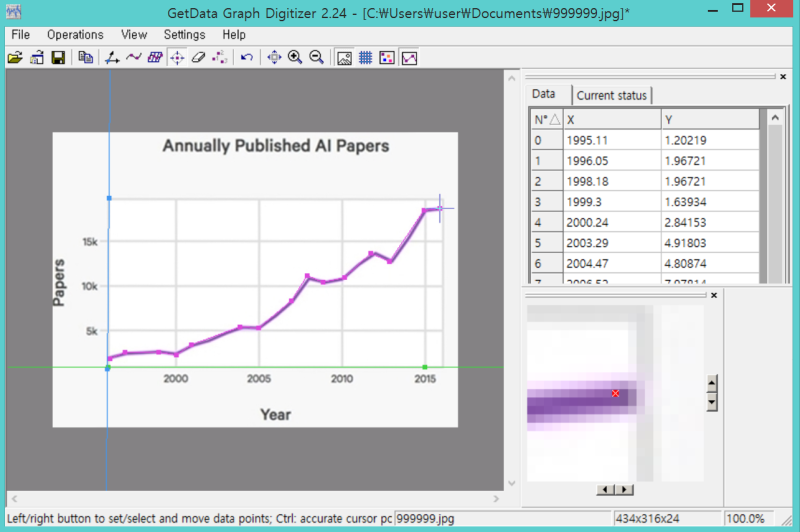This screenshot has height=532, width=800.
Task: Click the green X-axis scale point near 2015
Action: [x=424, y=367]
